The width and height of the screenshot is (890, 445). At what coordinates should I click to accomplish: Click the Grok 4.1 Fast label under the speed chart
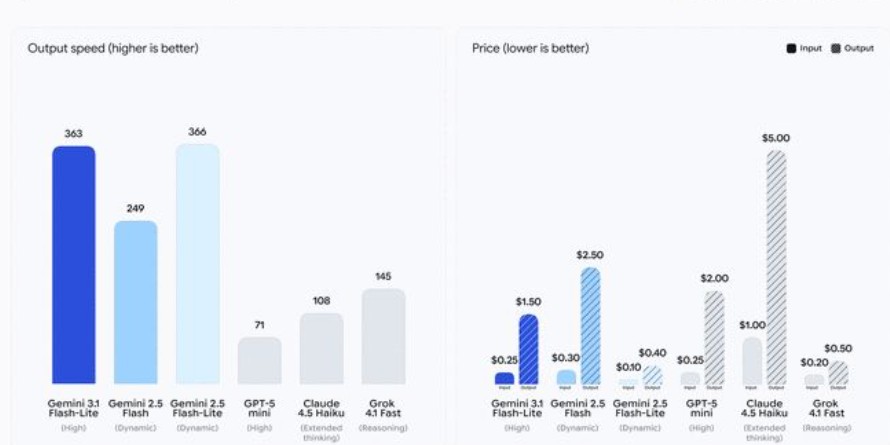383,408
